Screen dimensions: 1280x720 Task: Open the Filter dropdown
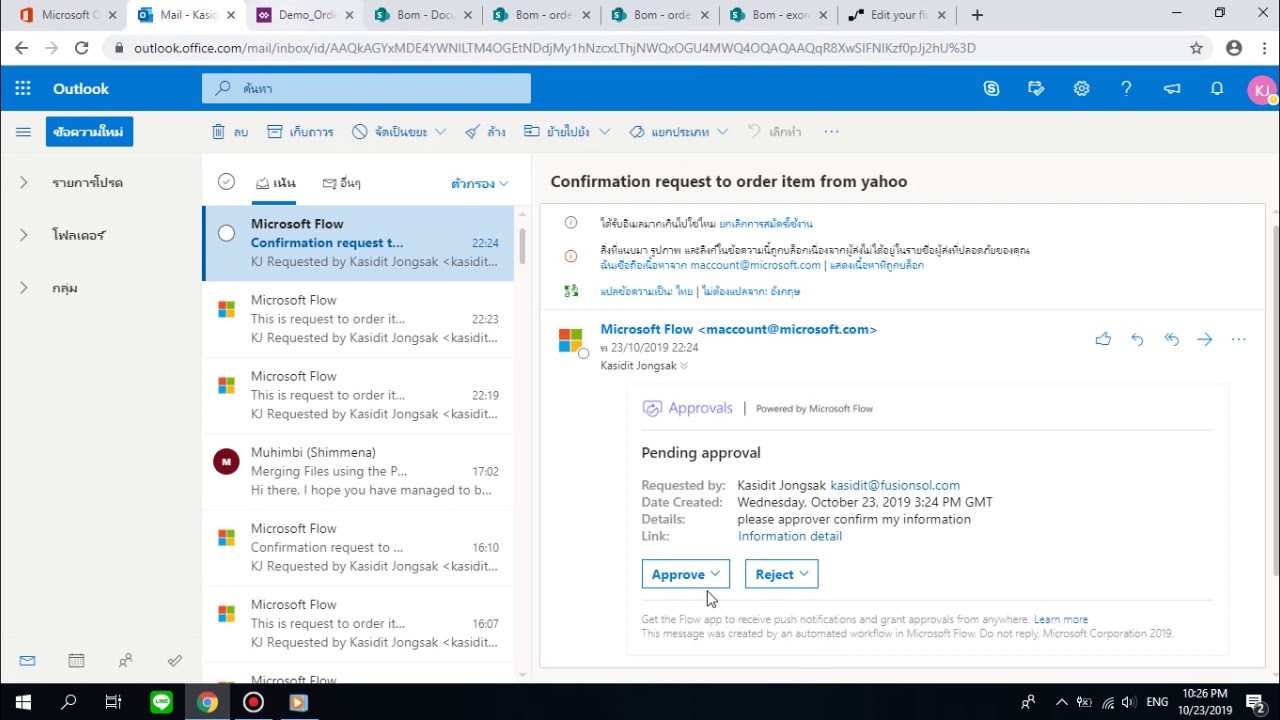(480, 184)
